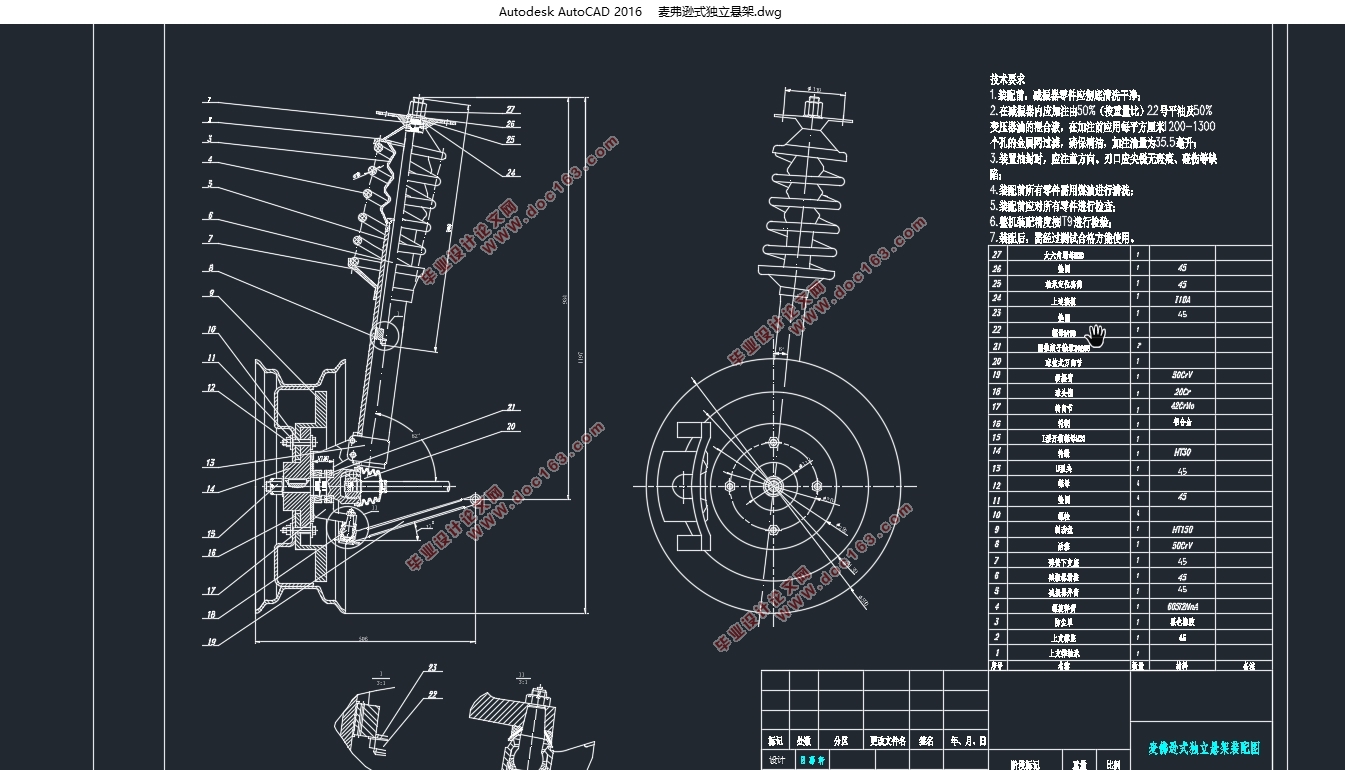Select the HT150 material cell in row 9
This screenshot has height=770, width=1345.
click(x=1182, y=530)
